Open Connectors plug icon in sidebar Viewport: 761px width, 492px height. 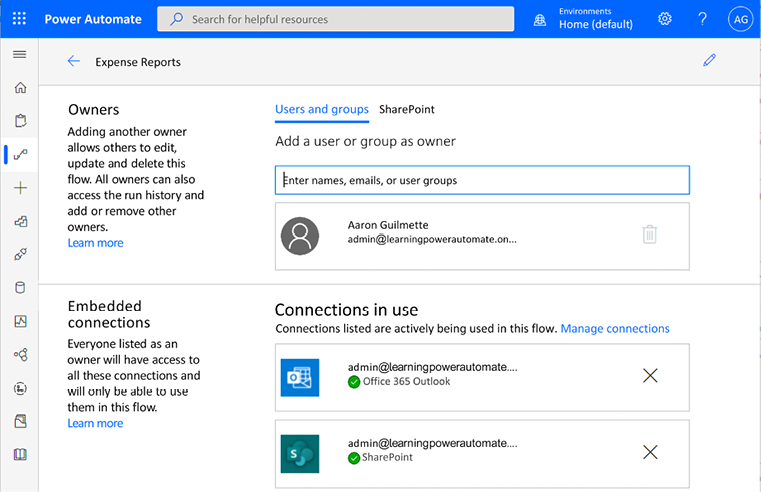click(x=20, y=254)
